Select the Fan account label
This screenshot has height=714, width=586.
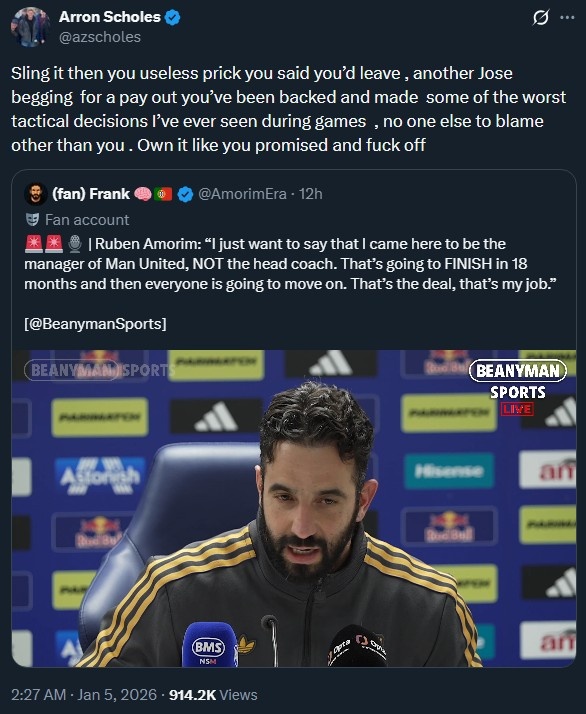(x=87, y=220)
